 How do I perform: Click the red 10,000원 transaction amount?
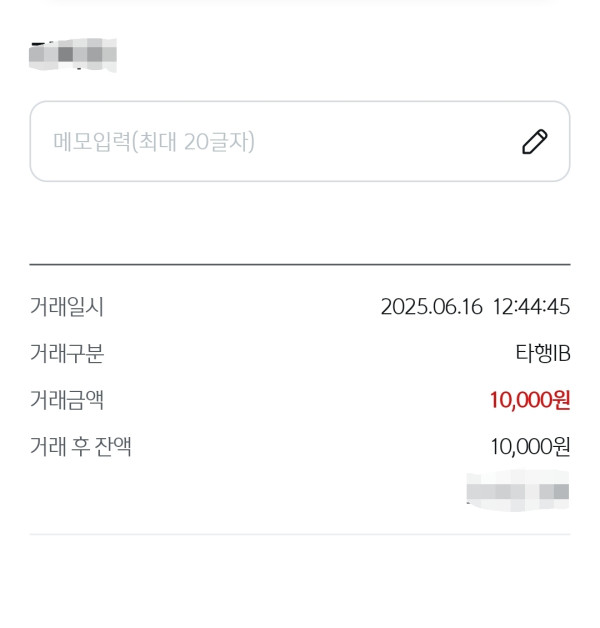(530, 400)
